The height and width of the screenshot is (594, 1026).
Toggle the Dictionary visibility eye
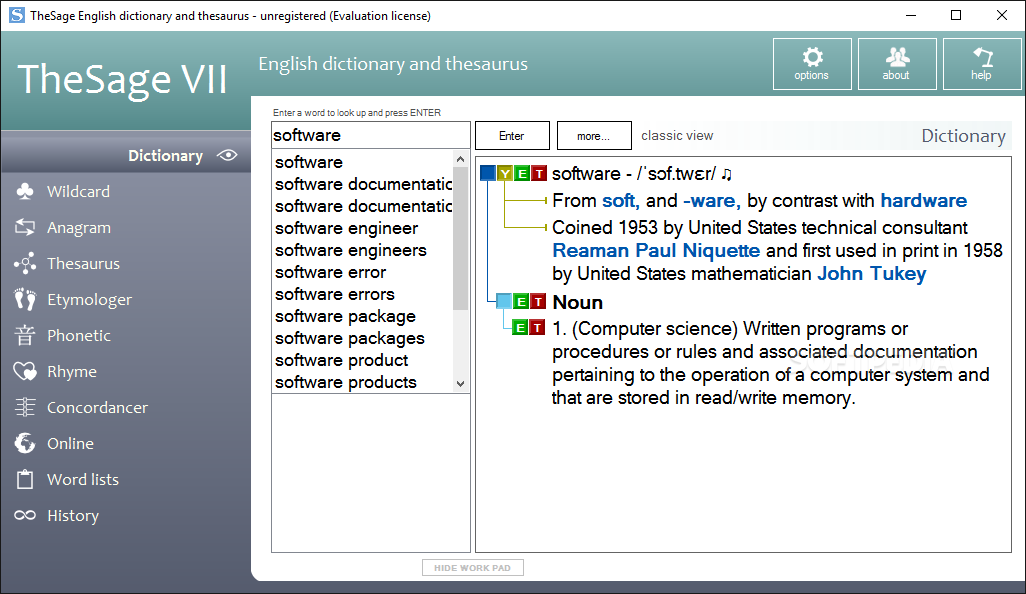(x=227, y=155)
